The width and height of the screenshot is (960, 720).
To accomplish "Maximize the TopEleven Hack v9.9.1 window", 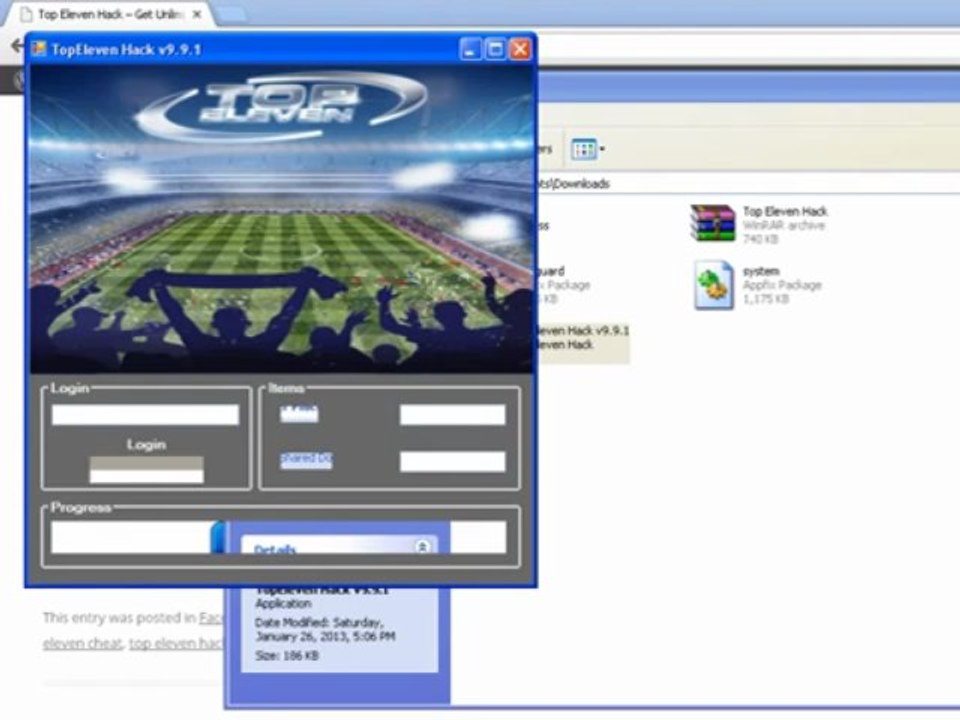I will click(495, 50).
